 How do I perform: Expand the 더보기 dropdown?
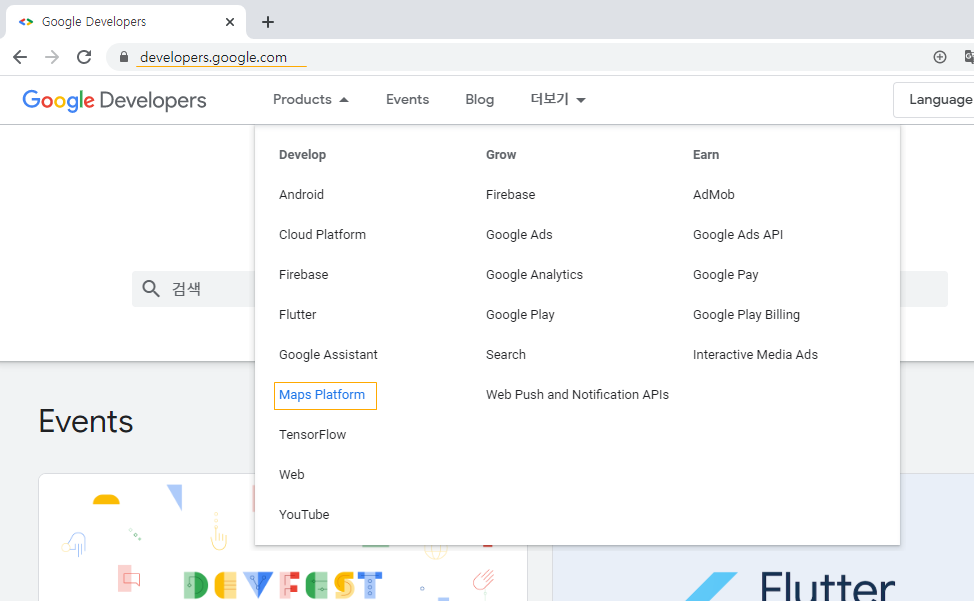pyautogui.click(x=558, y=99)
